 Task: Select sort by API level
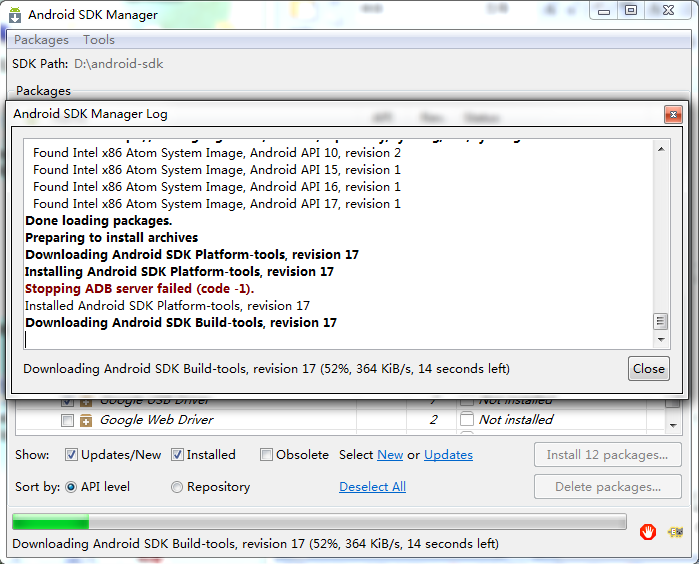tap(71, 487)
